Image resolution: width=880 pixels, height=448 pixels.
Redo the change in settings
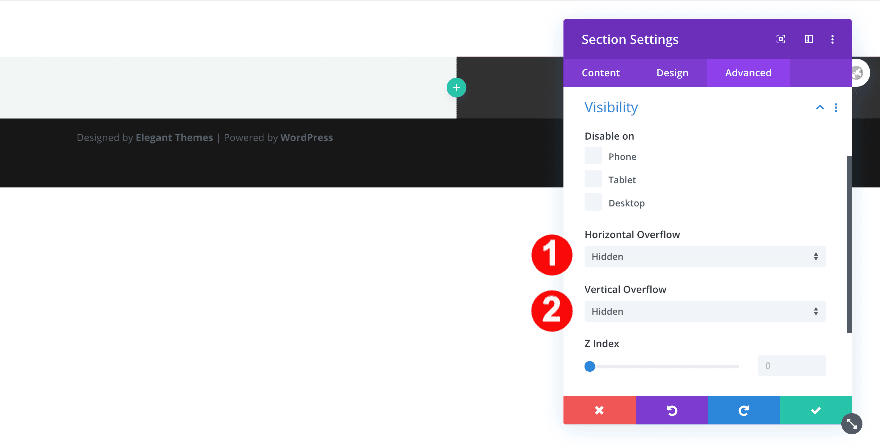pos(743,410)
